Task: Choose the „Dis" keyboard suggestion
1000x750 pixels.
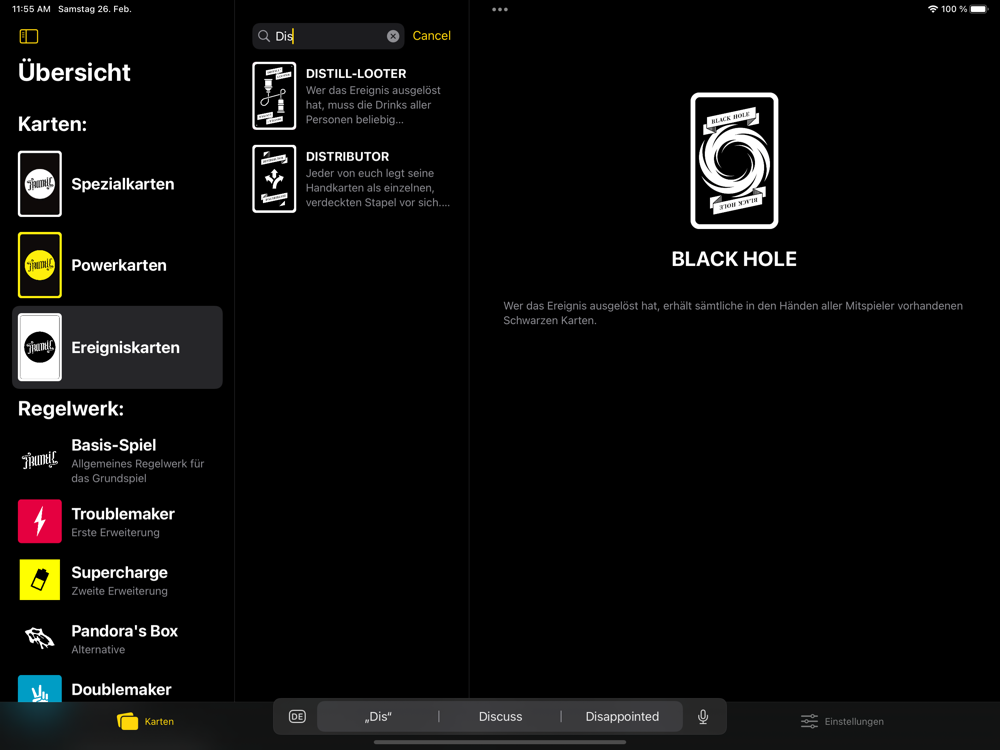Action: point(378,717)
